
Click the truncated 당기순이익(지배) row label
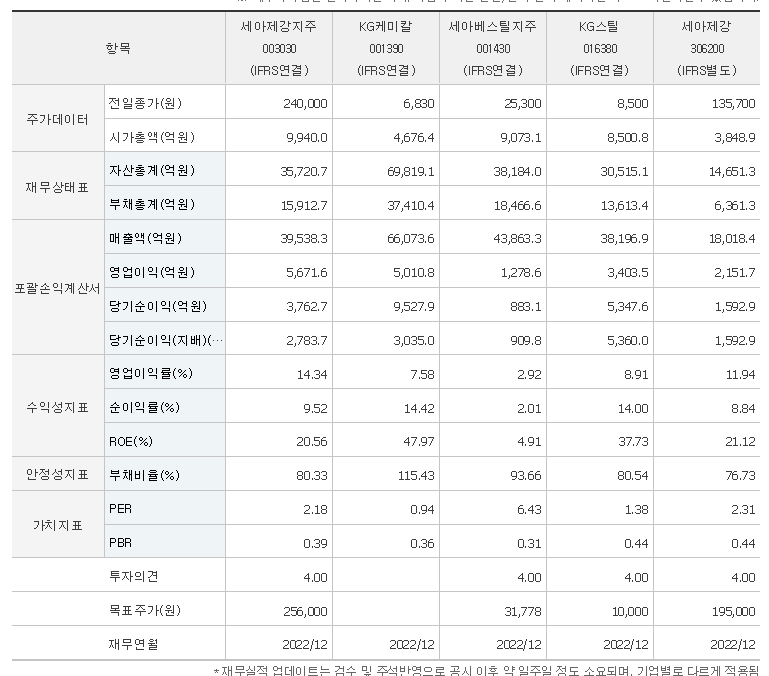(166, 340)
